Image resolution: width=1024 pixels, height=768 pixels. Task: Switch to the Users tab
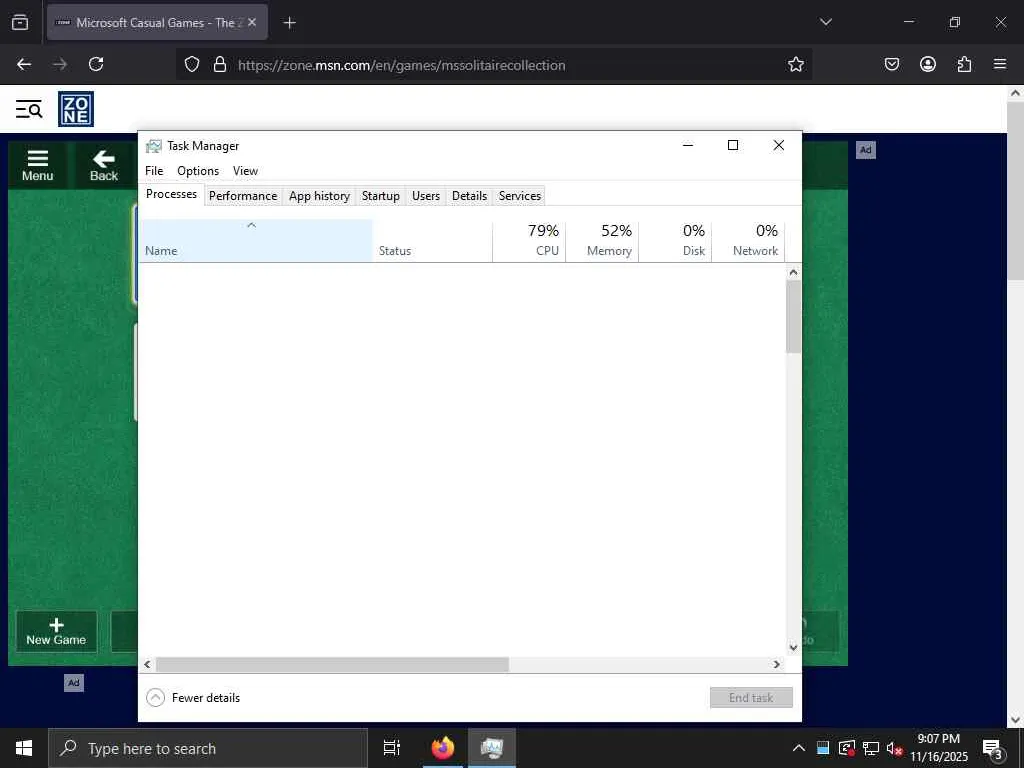(x=426, y=196)
